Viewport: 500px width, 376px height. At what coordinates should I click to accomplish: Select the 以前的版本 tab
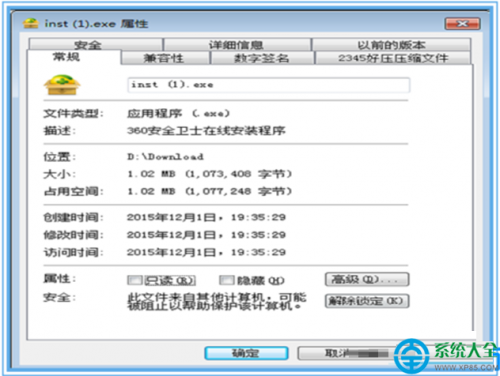[x=391, y=44]
